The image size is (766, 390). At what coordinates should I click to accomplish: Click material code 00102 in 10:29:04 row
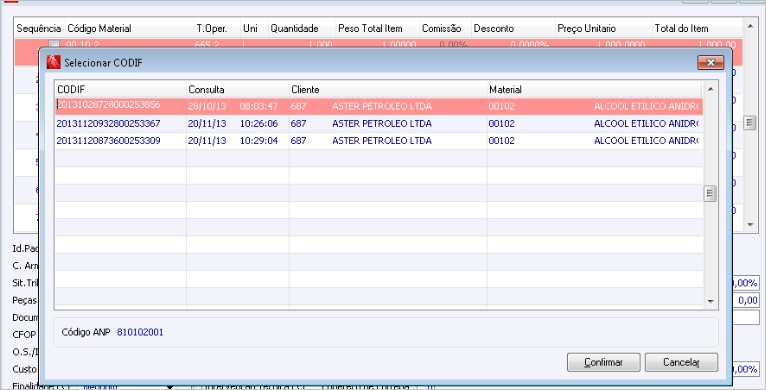(501, 141)
